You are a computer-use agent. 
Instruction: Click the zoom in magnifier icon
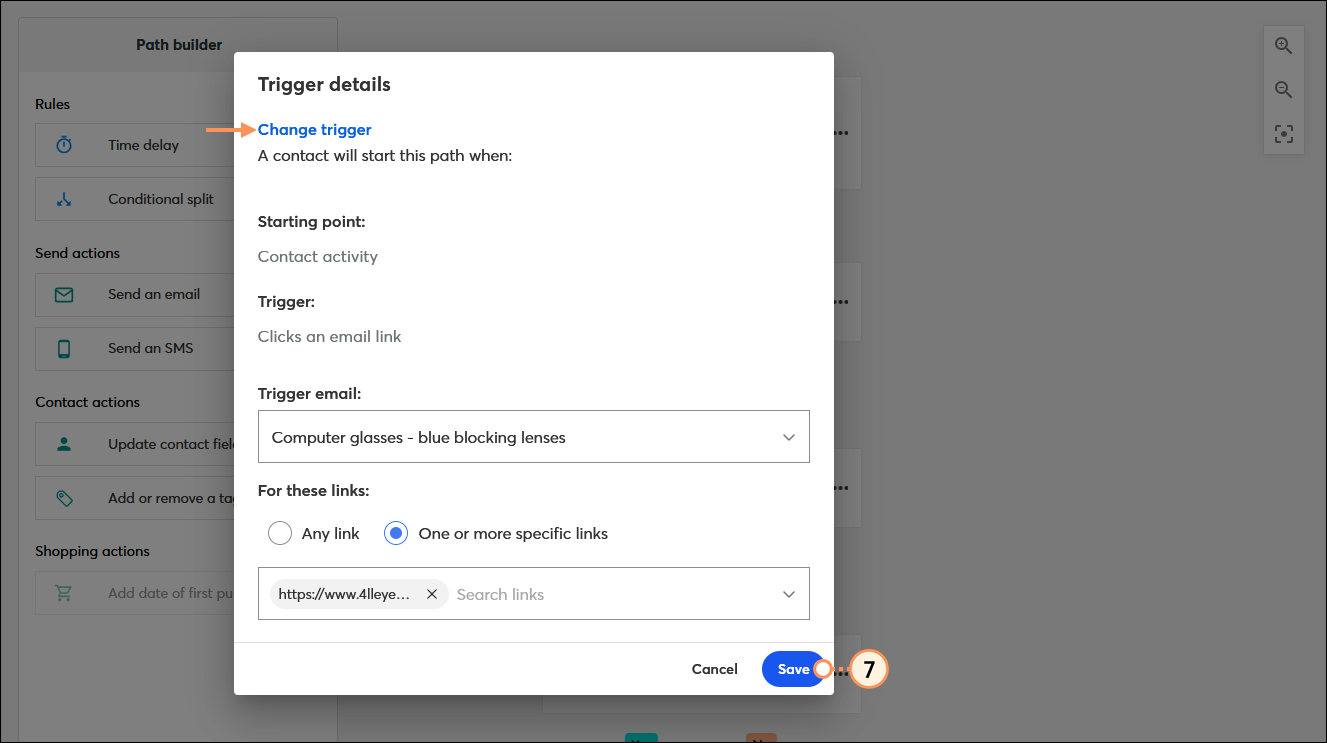[1283, 46]
